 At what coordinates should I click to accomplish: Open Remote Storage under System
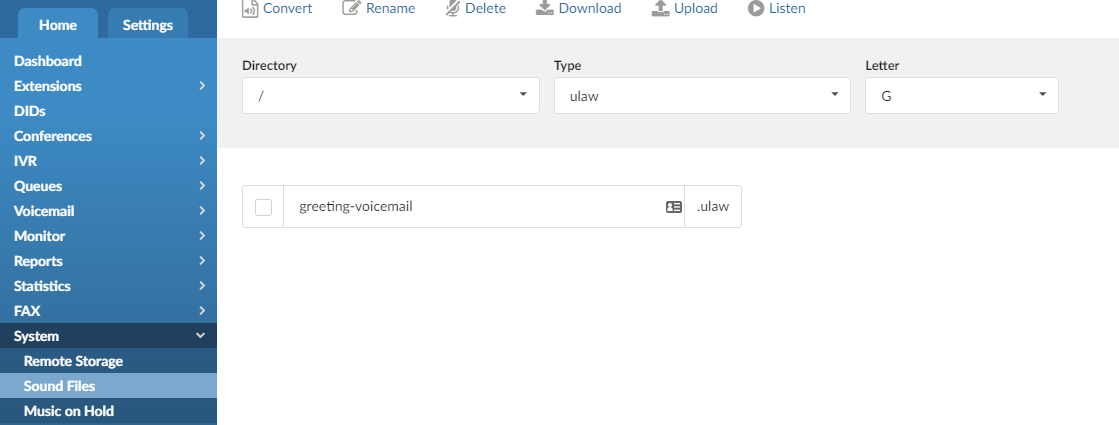[x=73, y=361]
